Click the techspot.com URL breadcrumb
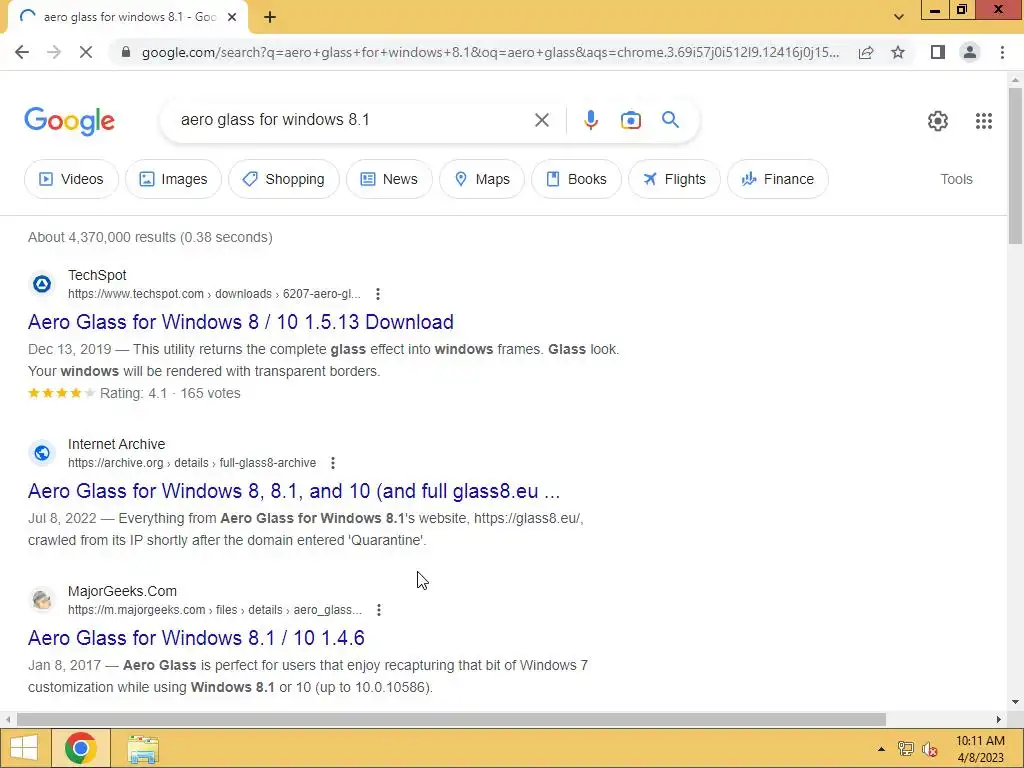The image size is (1024, 768). click(x=214, y=294)
